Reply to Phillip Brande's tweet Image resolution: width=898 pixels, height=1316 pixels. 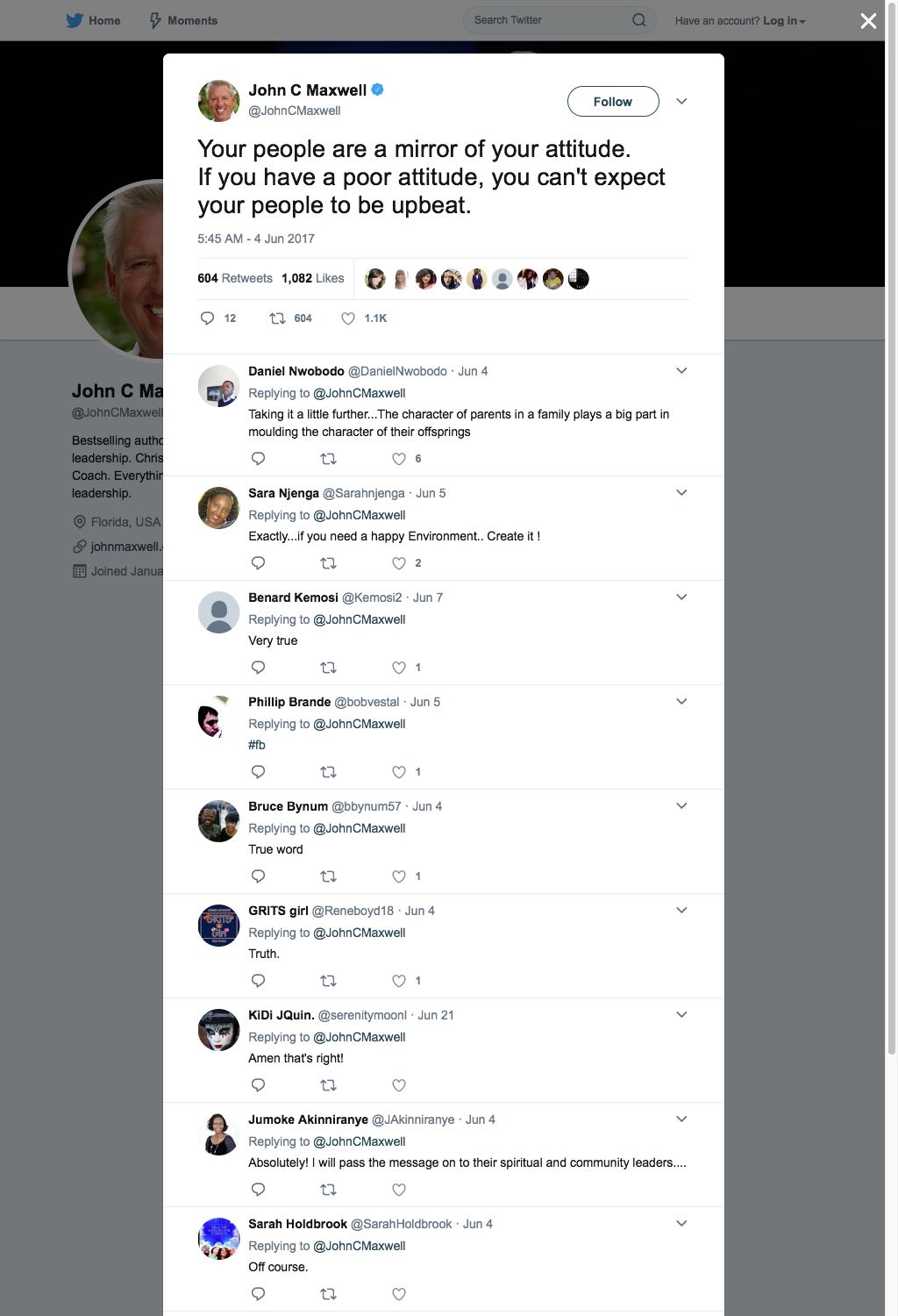[x=259, y=772]
